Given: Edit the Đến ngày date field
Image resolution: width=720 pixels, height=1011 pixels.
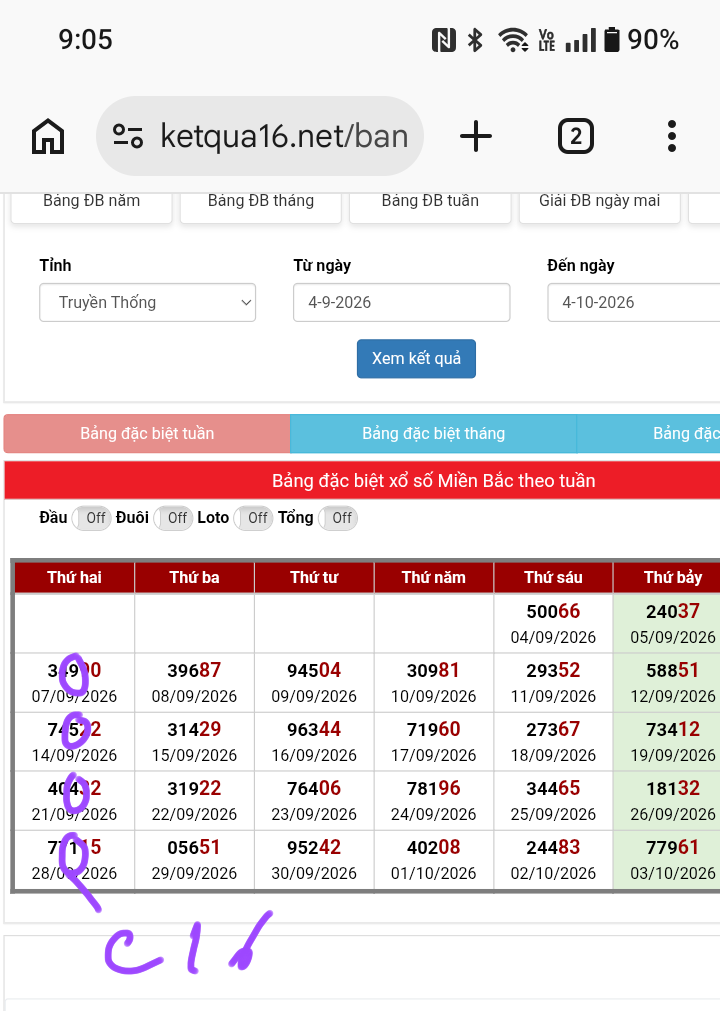Looking at the screenshot, I should [634, 302].
